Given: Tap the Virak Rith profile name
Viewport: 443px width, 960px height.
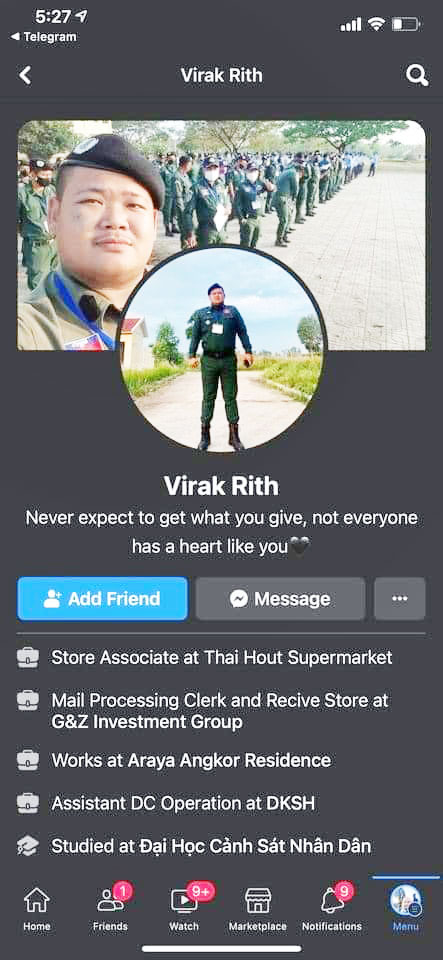Looking at the screenshot, I should (221, 486).
